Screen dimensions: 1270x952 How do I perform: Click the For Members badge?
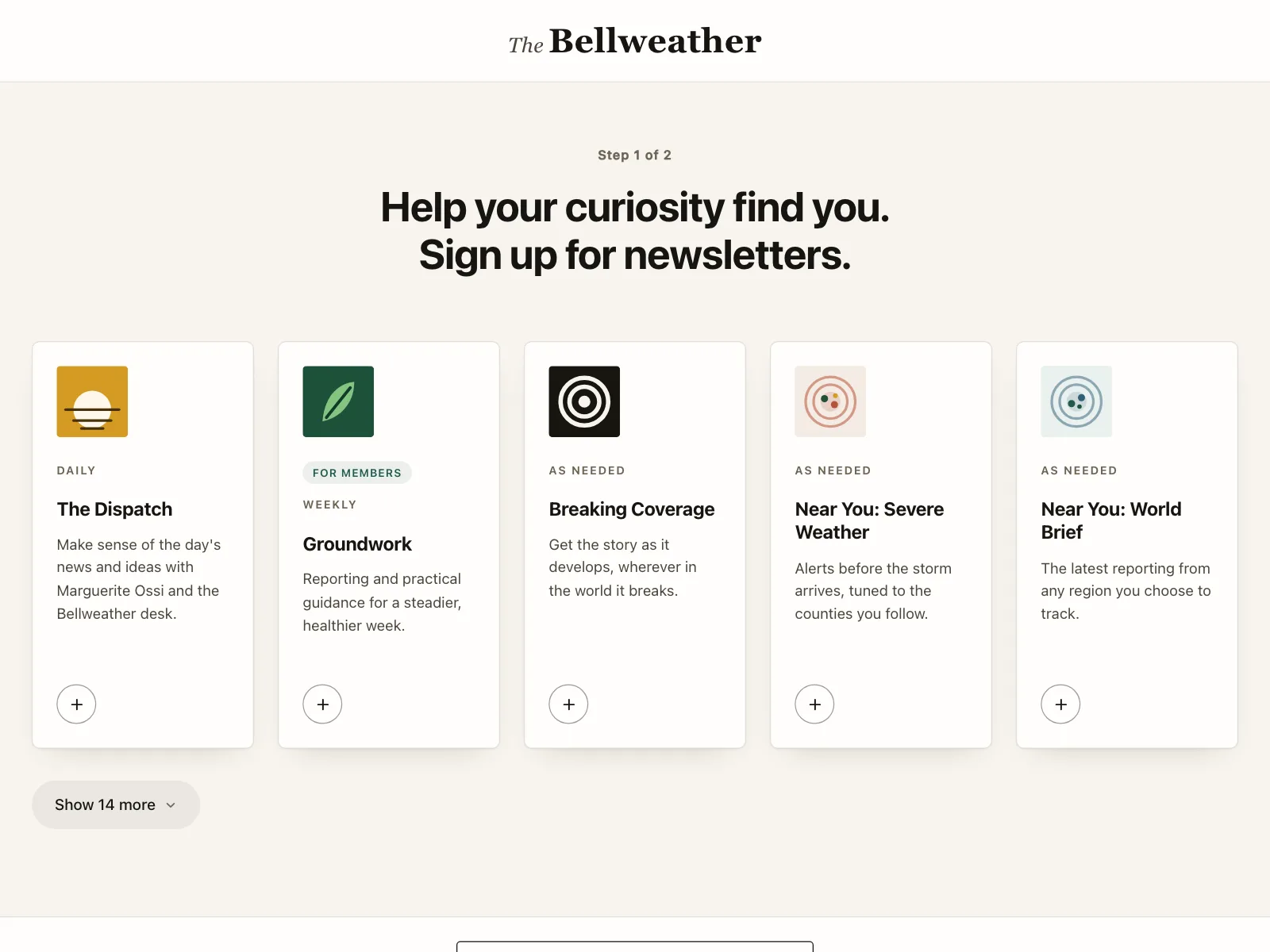(x=357, y=473)
